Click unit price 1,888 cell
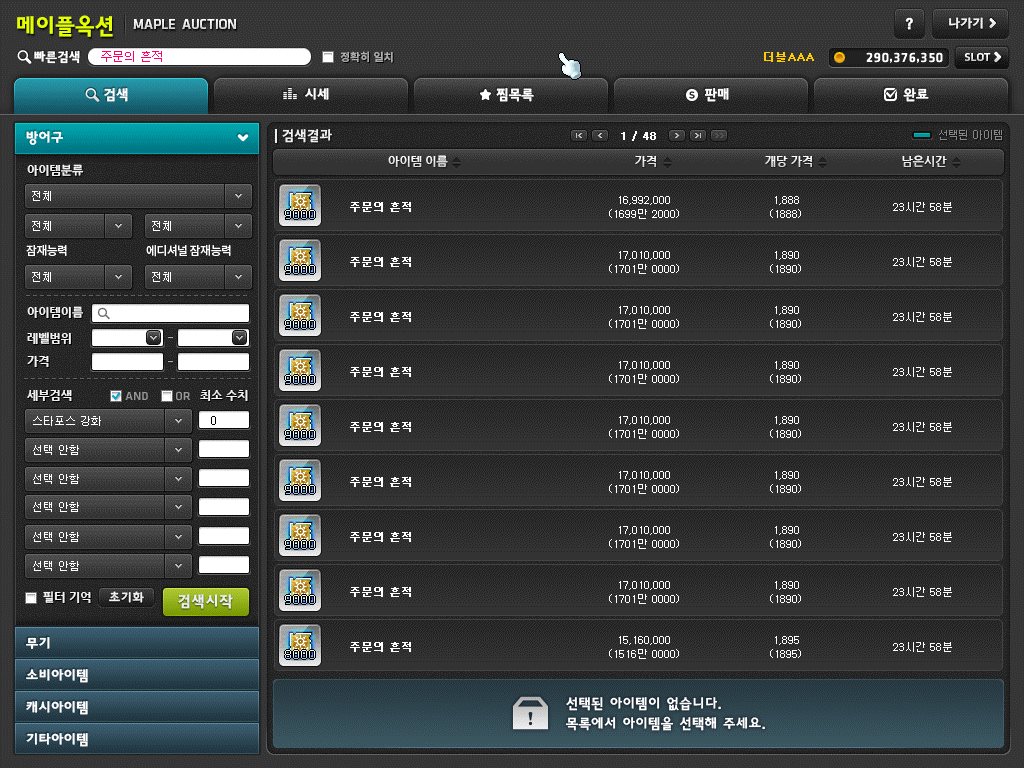Screen dimensions: 1024x768 click(786, 207)
